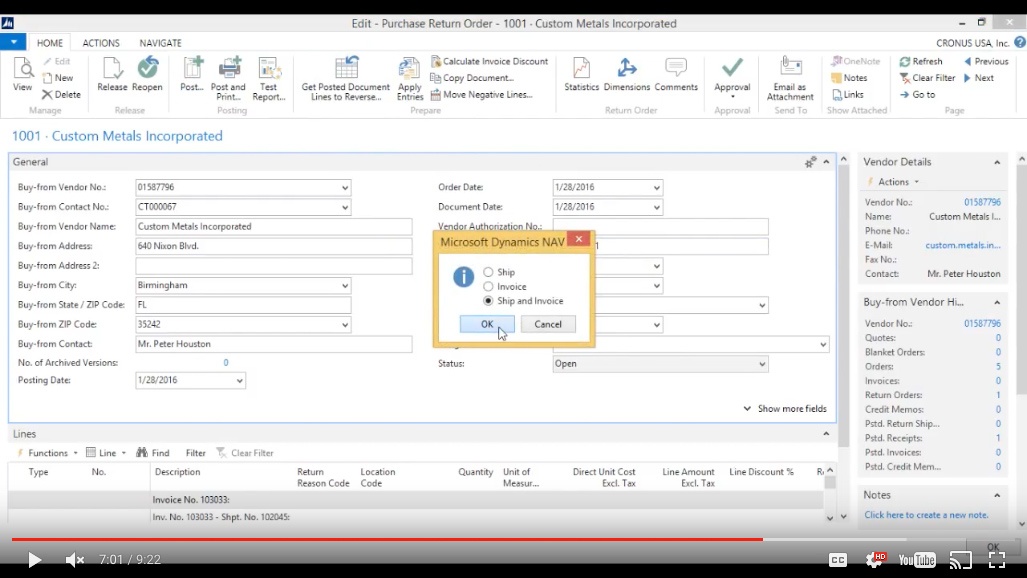This screenshot has height=578, width=1027.
Task: Reopen the purchase return order
Action: coord(147,75)
